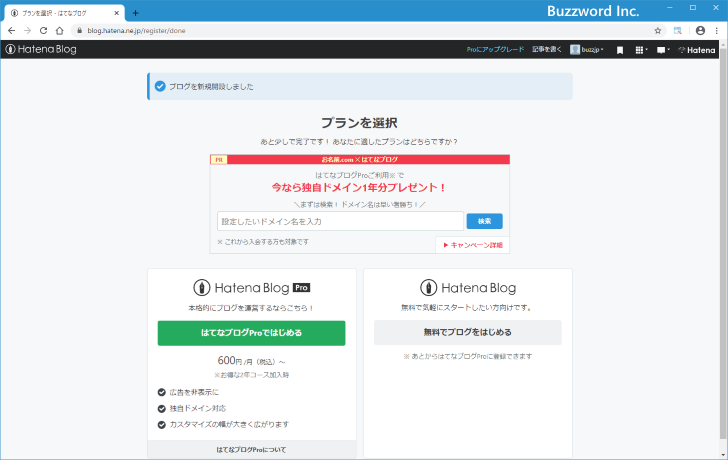Click the domain name input field
The width and height of the screenshot is (728, 460).
(340, 221)
